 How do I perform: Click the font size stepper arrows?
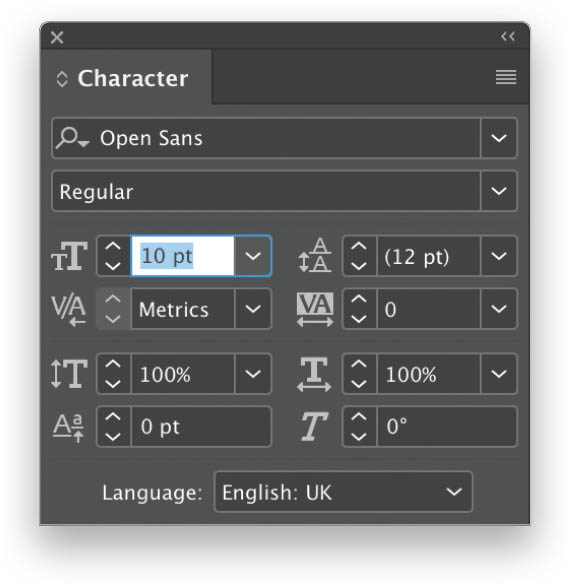point(113,256)
